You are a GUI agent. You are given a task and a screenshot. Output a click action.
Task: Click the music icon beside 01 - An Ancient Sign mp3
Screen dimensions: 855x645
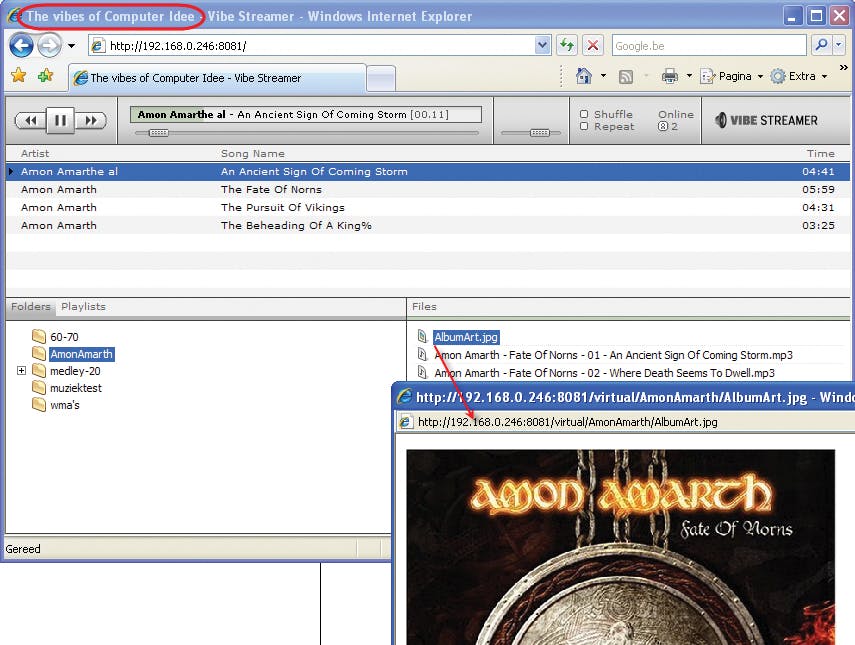coord(422,354)
